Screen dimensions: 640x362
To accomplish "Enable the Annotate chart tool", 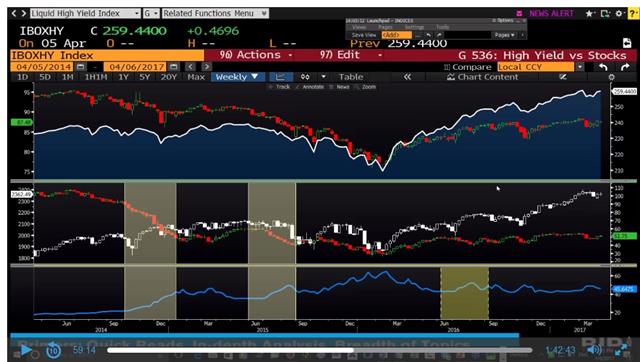I will (x=310, y=87).
